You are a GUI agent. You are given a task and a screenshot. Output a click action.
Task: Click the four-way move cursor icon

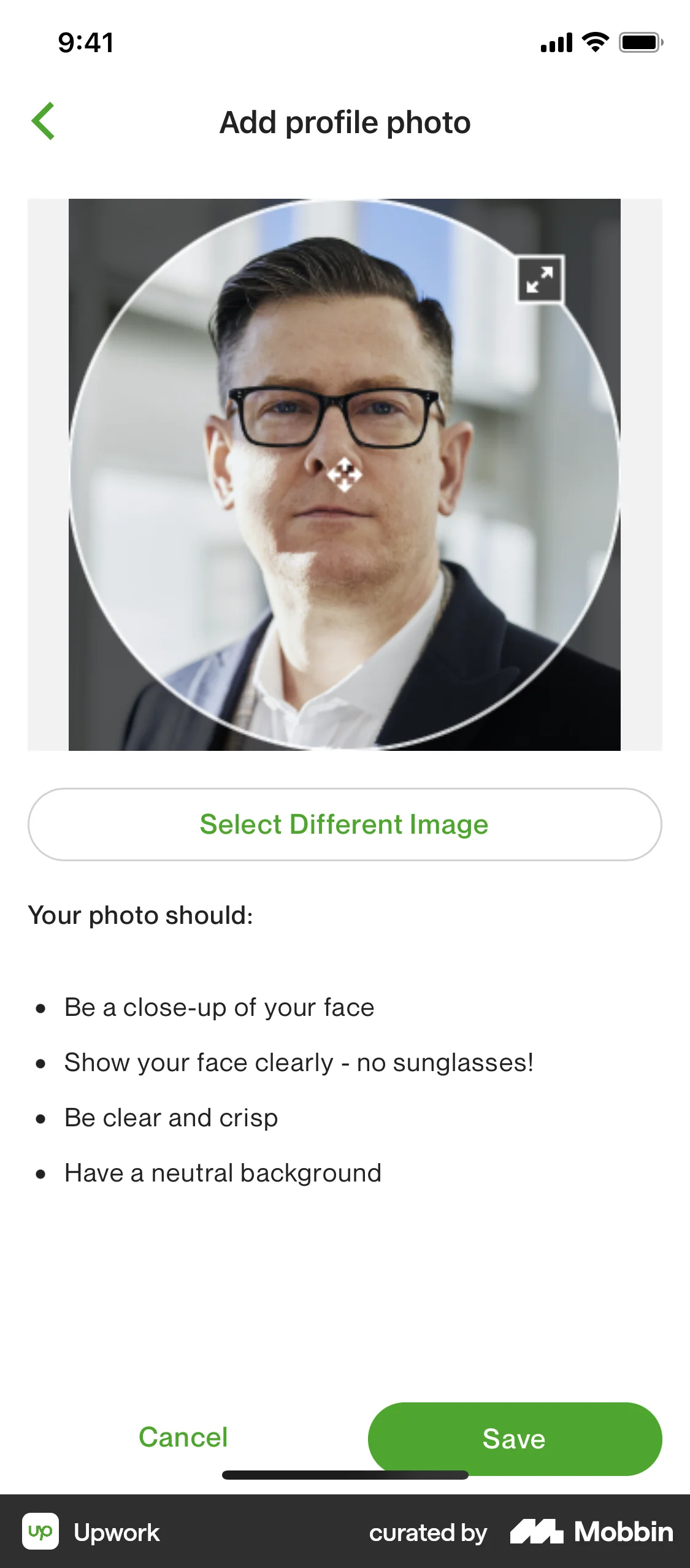(344, 474)
